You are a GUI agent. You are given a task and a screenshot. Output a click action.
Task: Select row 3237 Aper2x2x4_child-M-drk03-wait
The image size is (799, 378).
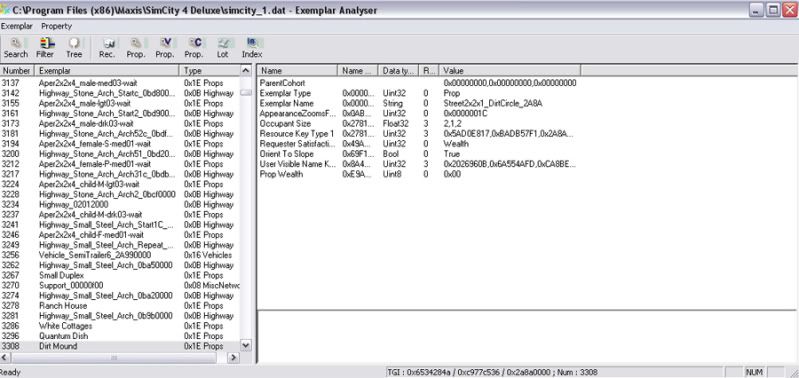[120, 214]
